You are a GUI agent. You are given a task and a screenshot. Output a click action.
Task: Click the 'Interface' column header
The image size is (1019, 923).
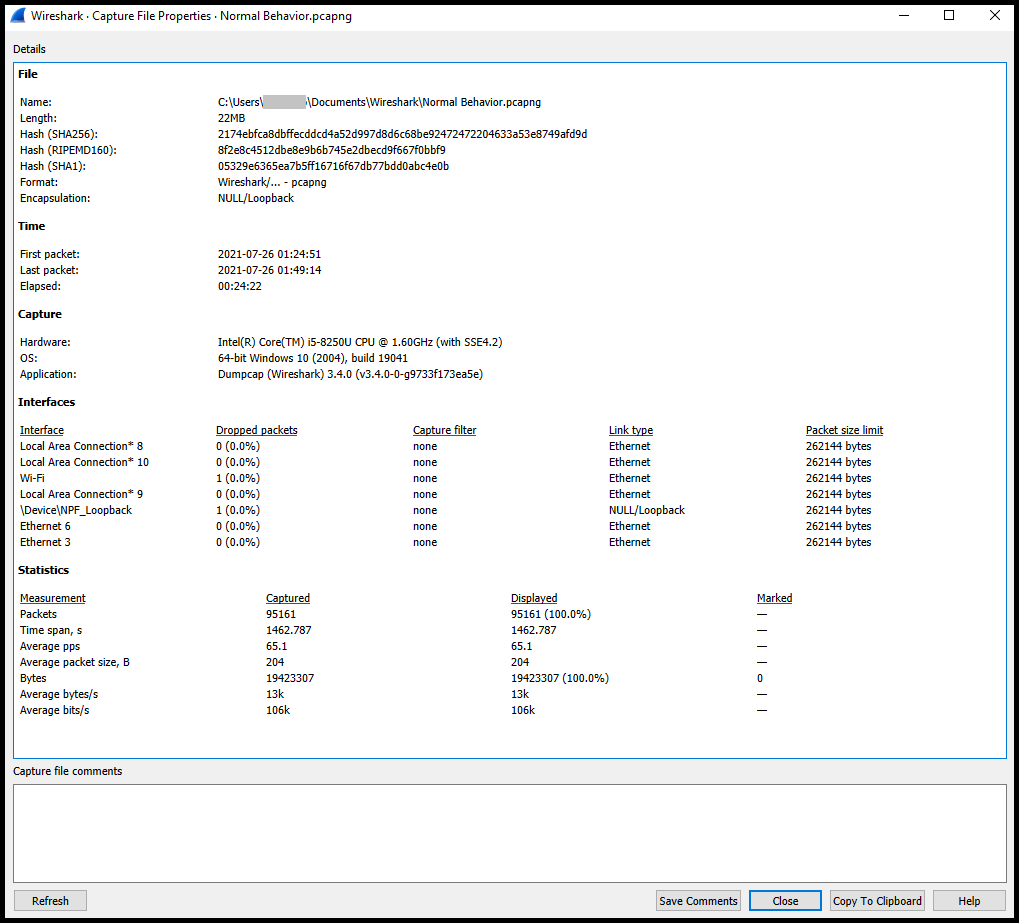(x=42, y=430)
